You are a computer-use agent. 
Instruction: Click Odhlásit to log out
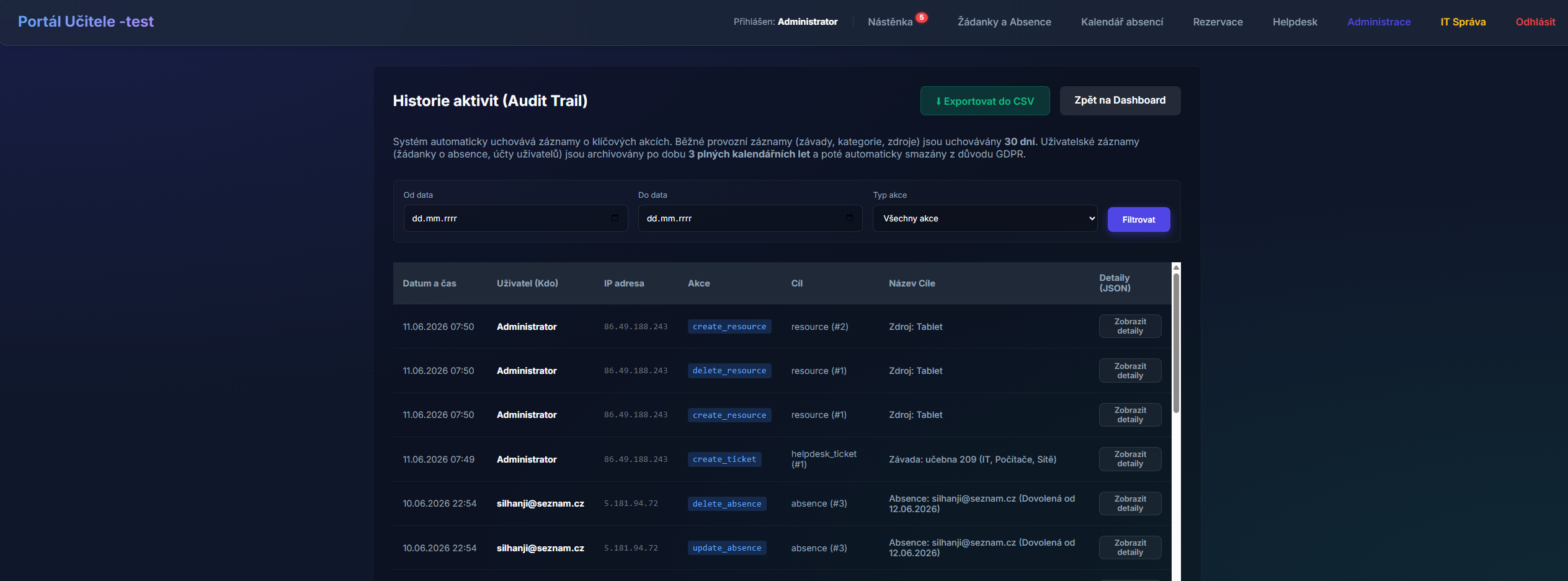coord(1535,22)
